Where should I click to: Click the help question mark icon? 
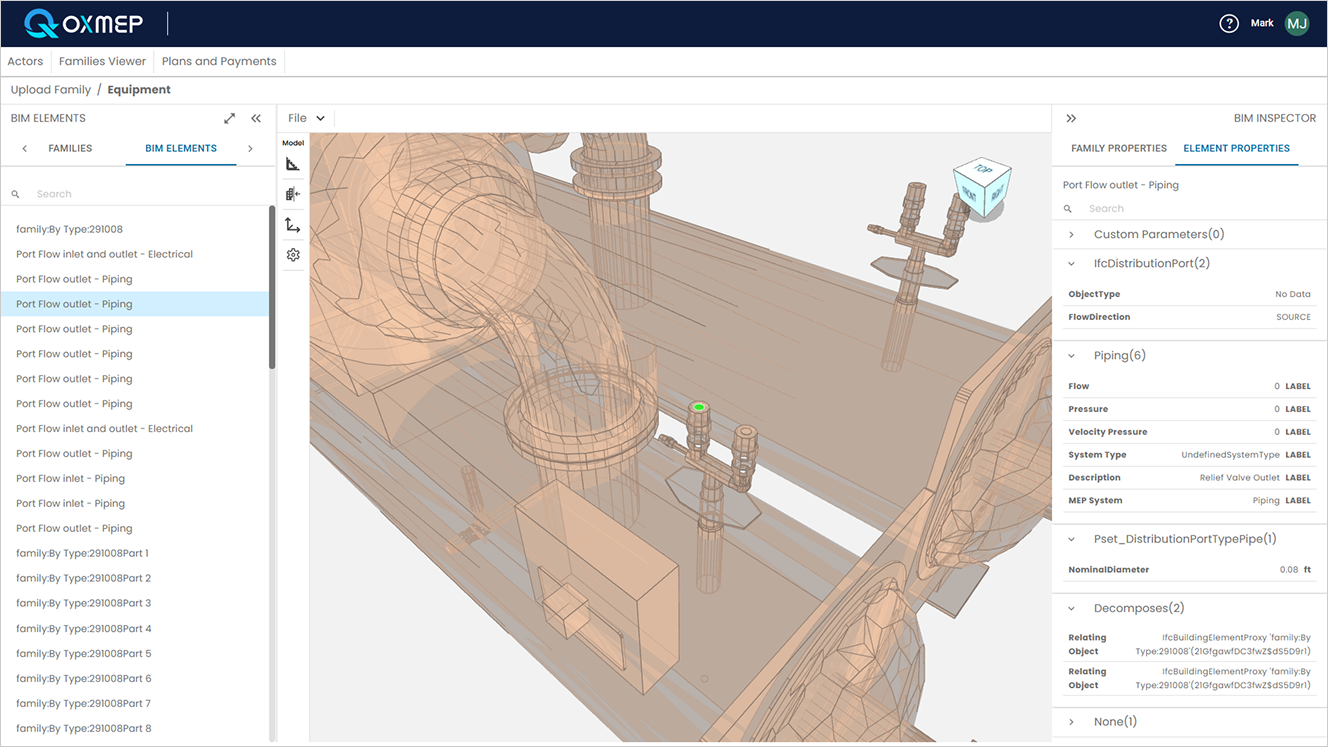[x=1229, y=22]
